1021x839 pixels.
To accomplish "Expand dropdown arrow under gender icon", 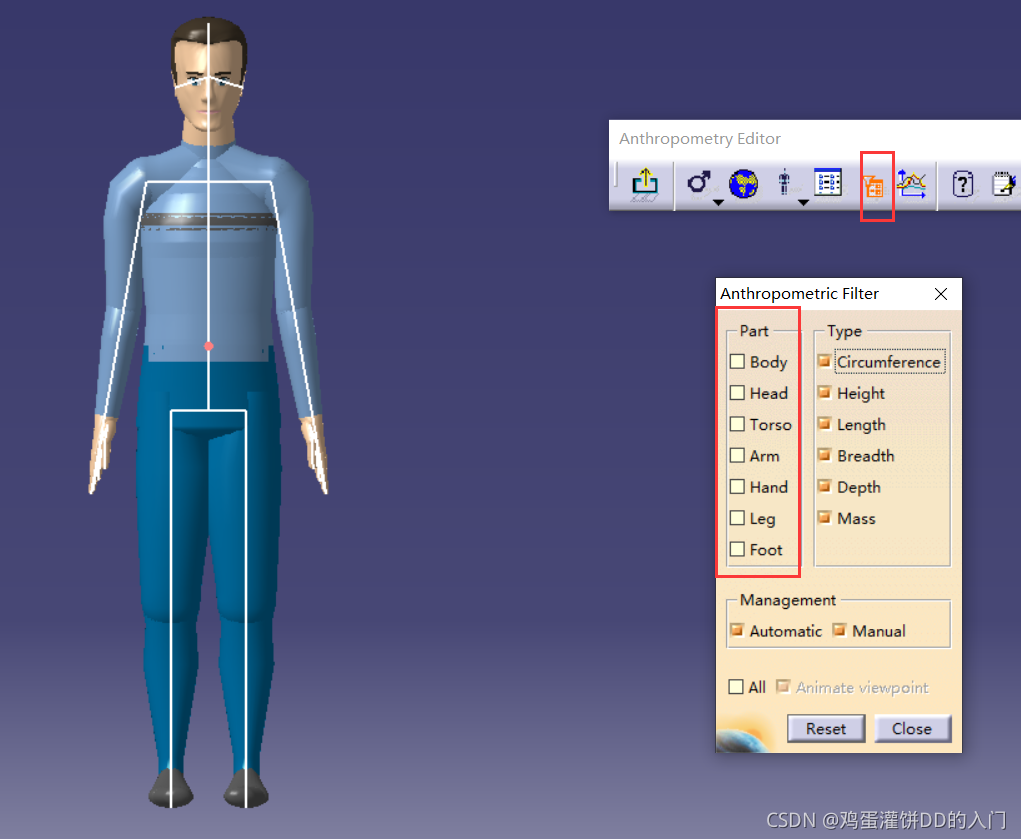I will point(718,203).
